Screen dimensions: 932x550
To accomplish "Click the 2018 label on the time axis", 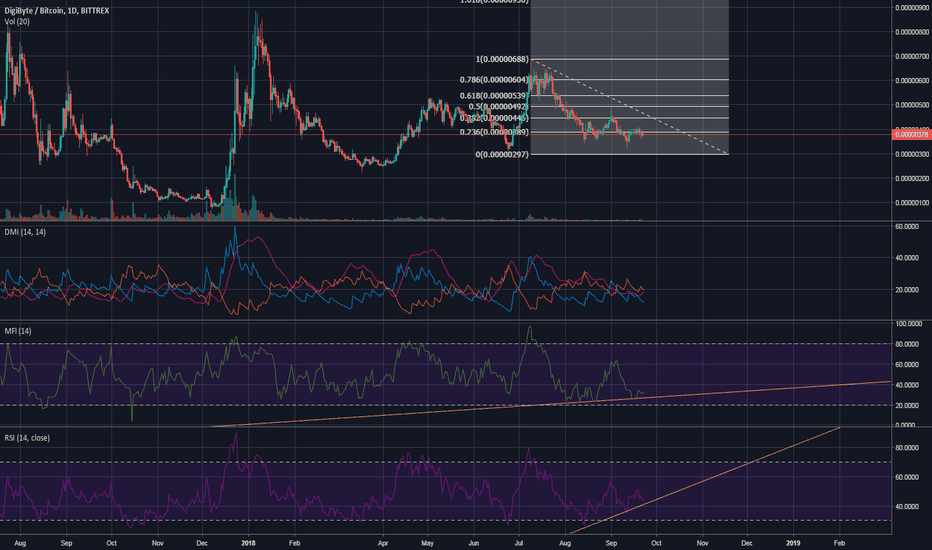I will coord(248,543).
